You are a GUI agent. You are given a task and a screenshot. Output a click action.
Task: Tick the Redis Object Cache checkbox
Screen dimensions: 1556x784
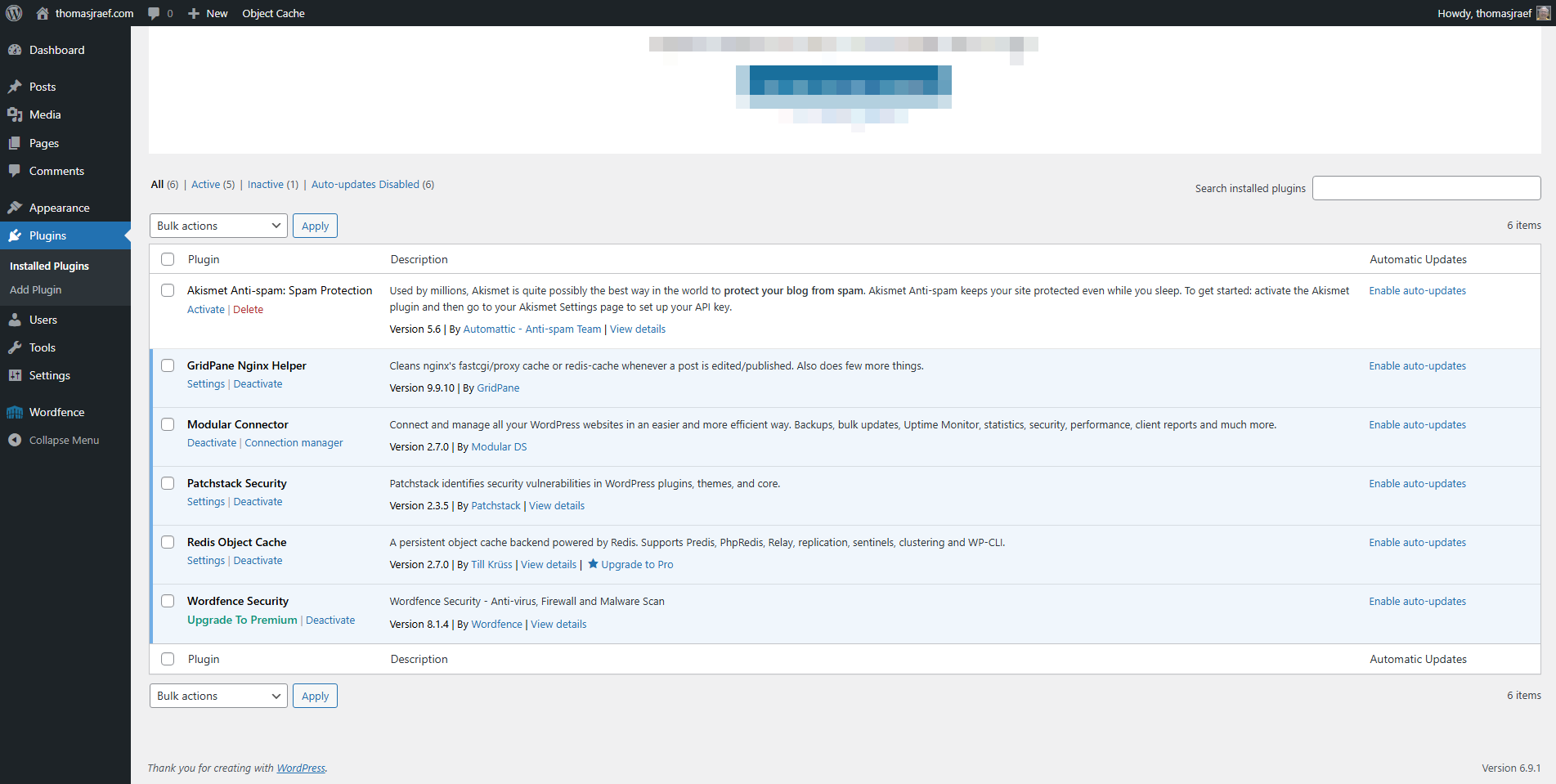[x=168, y=542]
